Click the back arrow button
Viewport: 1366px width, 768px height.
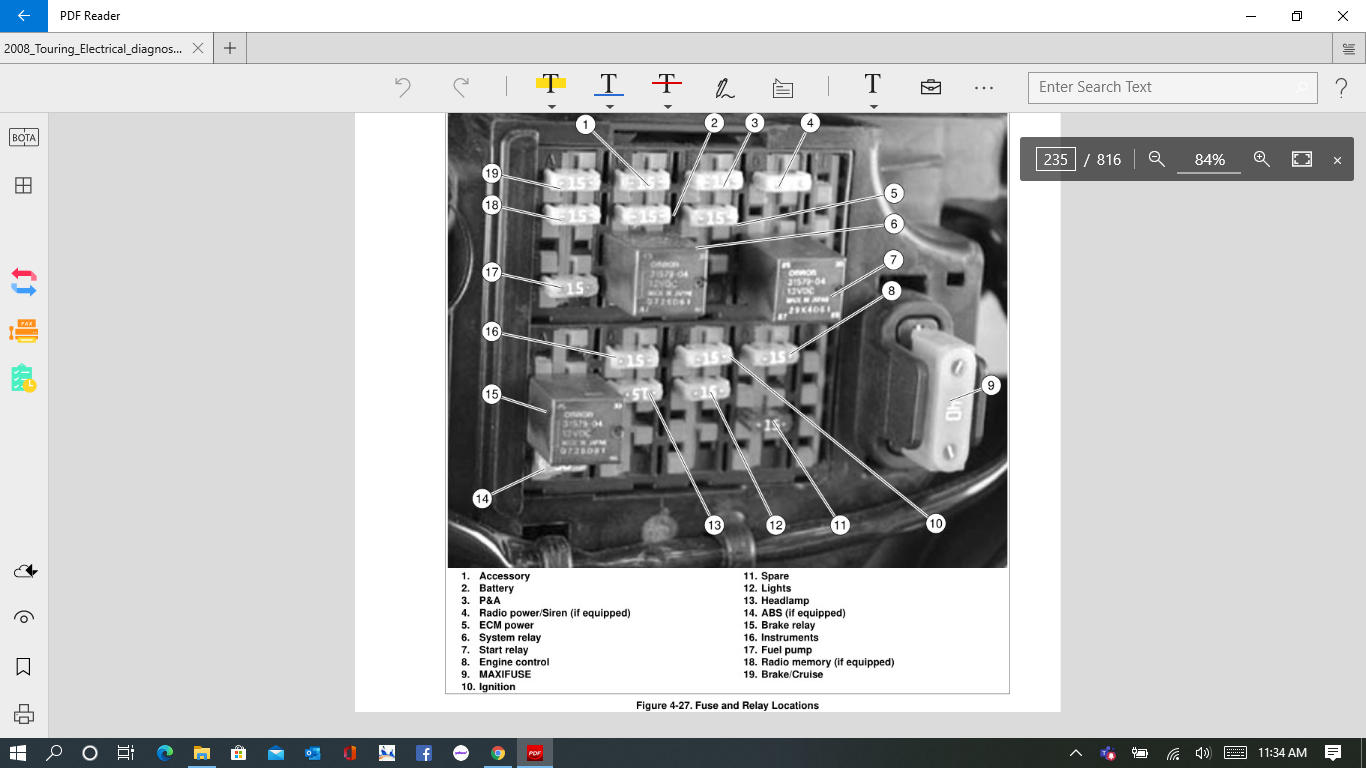pos(24,16)
